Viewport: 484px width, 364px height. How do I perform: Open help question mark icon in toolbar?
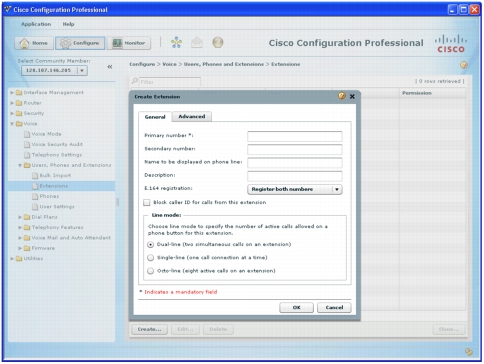pyautogui.click(x=218, y=42)
